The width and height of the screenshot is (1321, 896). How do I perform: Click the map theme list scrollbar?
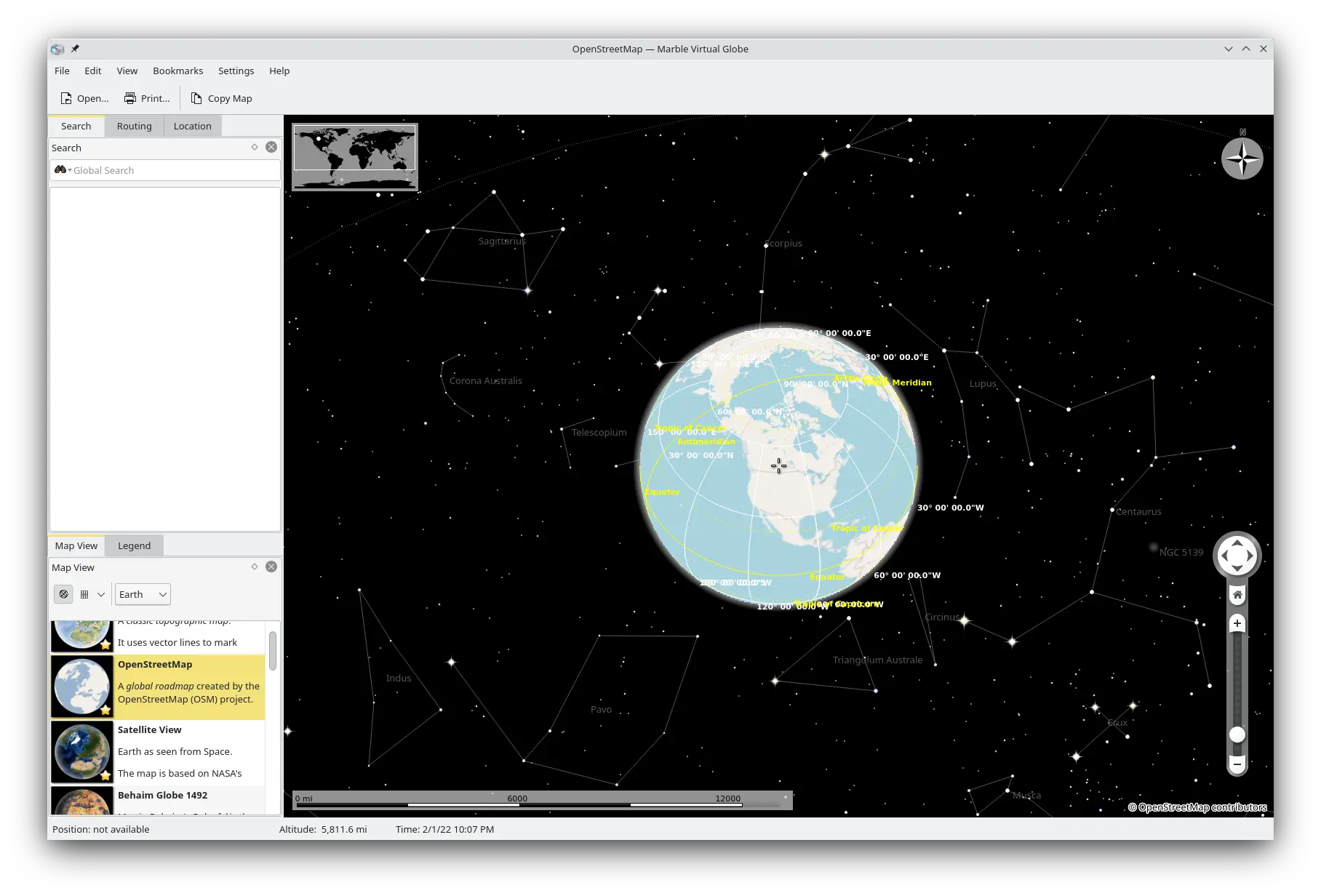tap(273, 651)
